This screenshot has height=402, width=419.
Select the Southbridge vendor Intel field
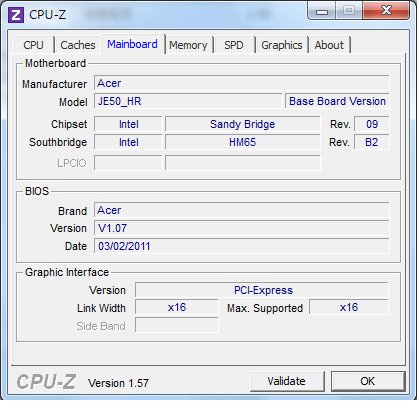[128, 142]
